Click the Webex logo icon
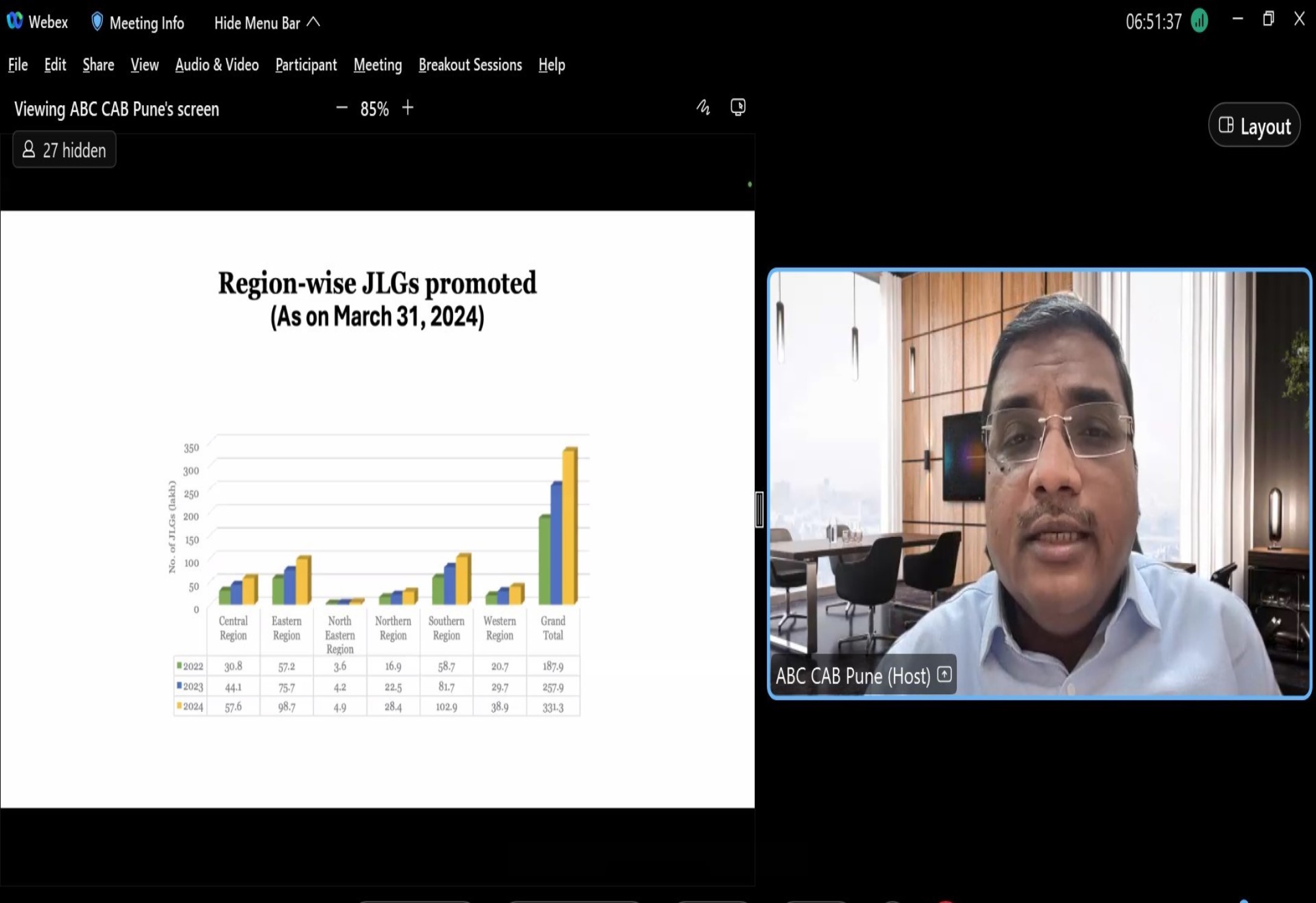1316x903 pixels. pos(15,21)
